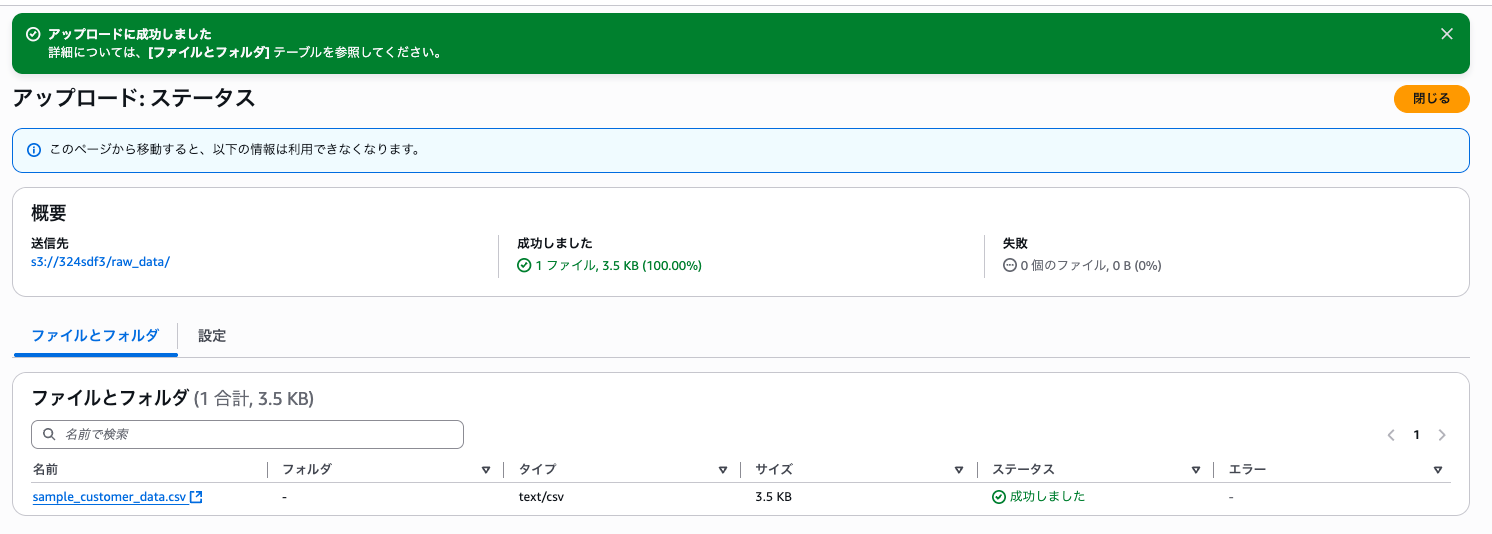This screenshot has height=534, width=1492.
Task: Go to next page with right chevron
Action: [x=1441, y=435]
